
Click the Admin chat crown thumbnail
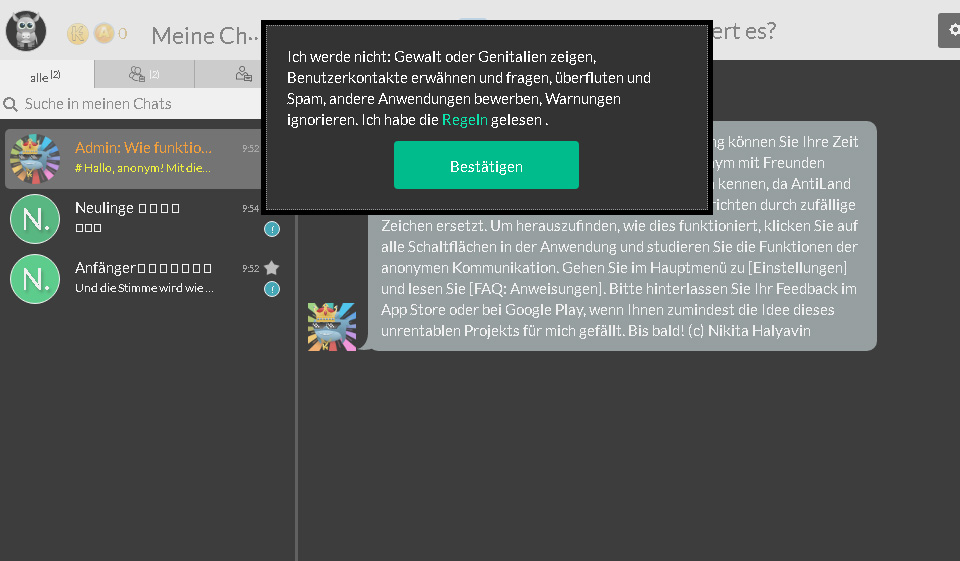[35, 158]
